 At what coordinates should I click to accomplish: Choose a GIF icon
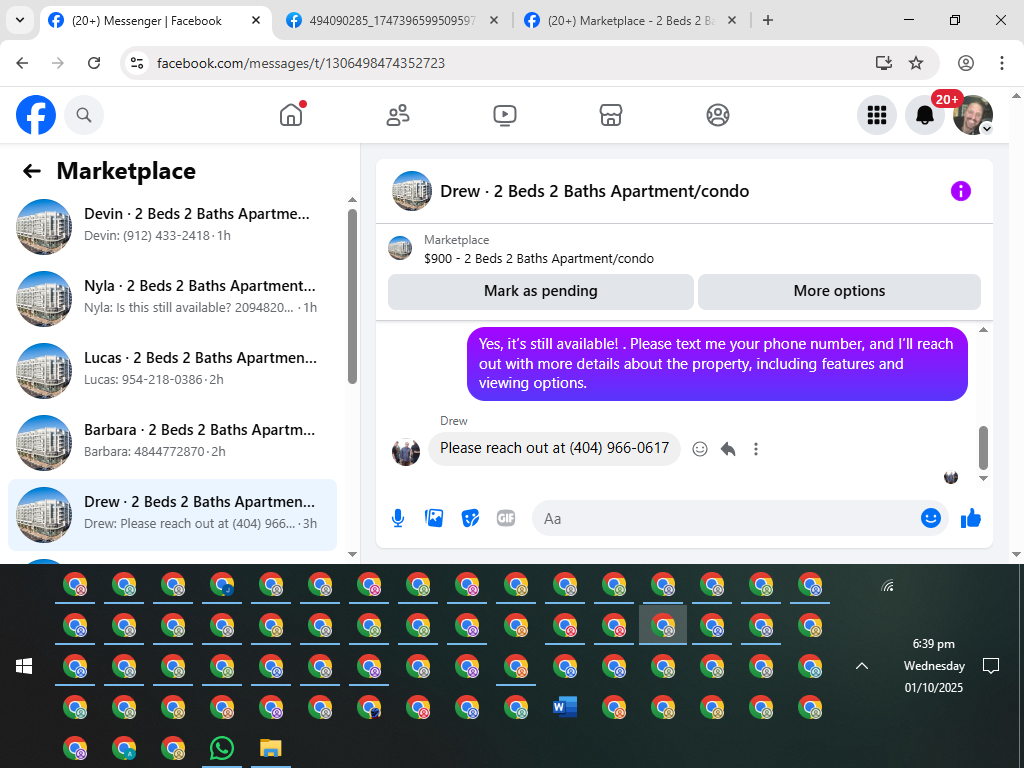click(x=505, y=519)
